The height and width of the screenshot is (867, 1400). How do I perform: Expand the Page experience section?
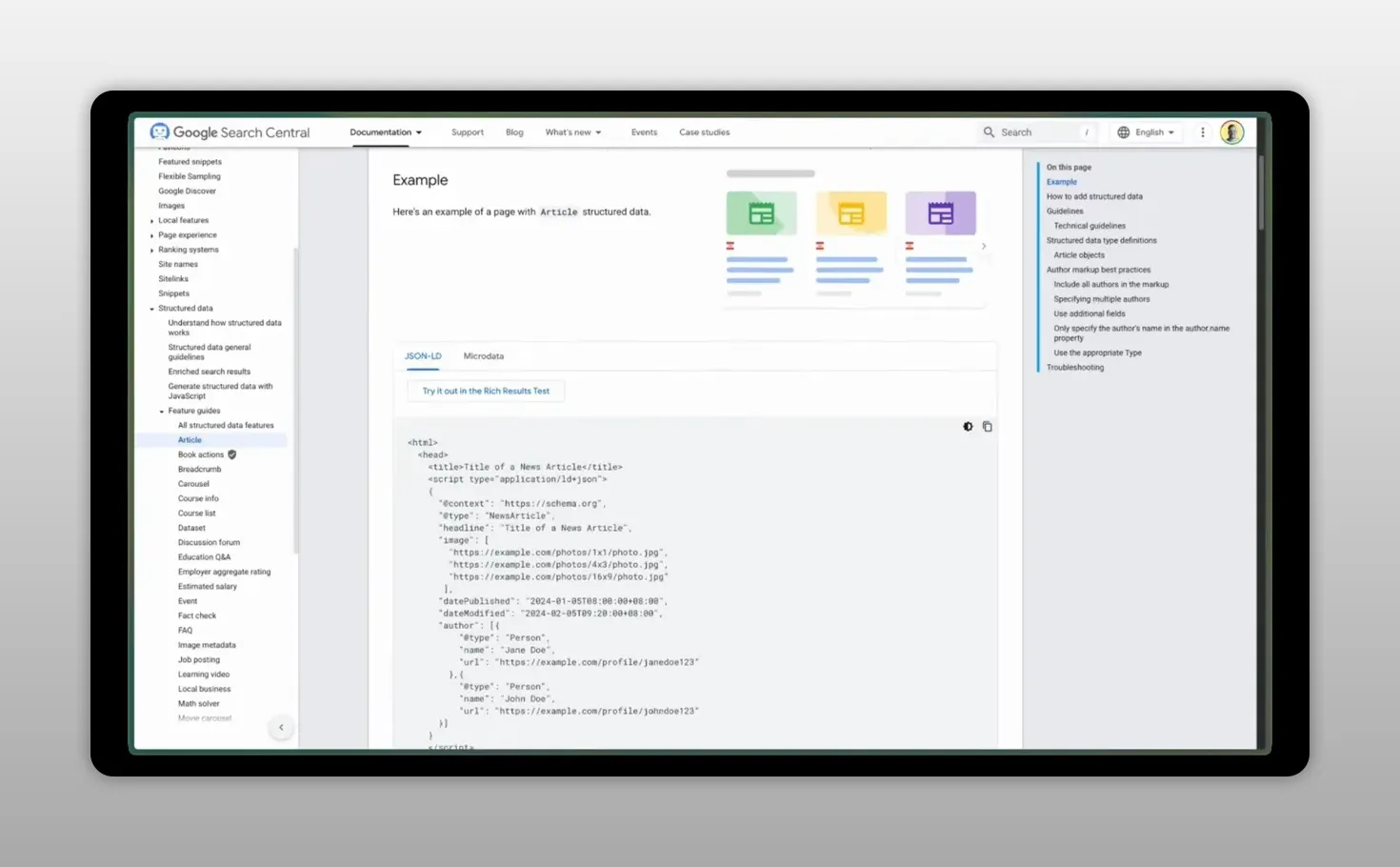(x=151, y=235)
